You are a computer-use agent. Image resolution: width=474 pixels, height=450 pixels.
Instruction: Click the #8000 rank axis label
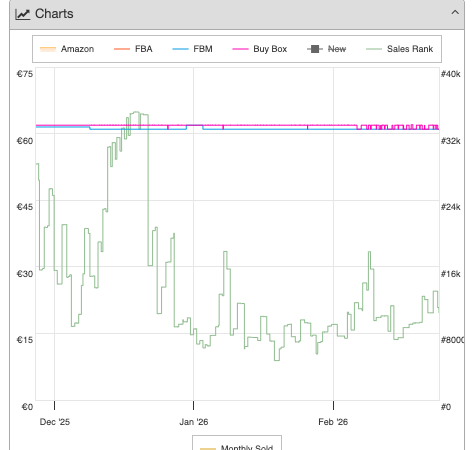click(452, 340)
